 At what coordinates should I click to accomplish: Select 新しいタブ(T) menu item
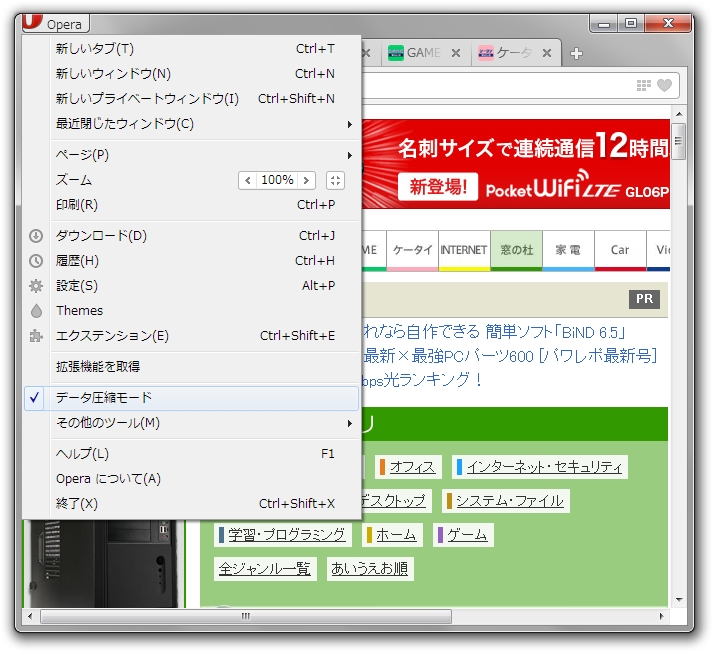(191, 49)
